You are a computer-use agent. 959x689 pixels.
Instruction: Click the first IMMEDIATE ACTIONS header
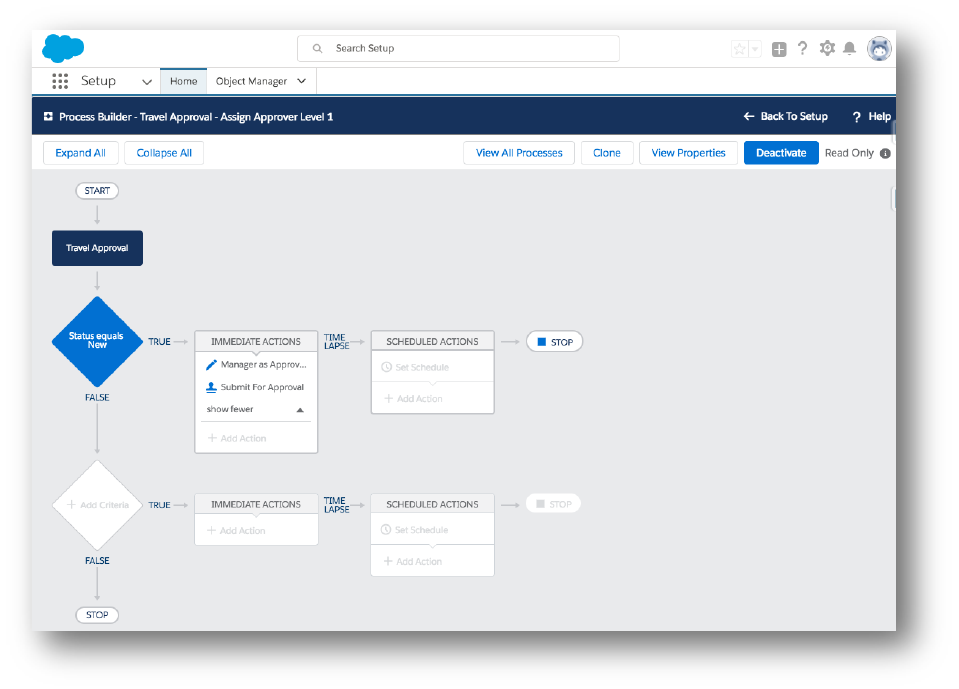[256, 342]
